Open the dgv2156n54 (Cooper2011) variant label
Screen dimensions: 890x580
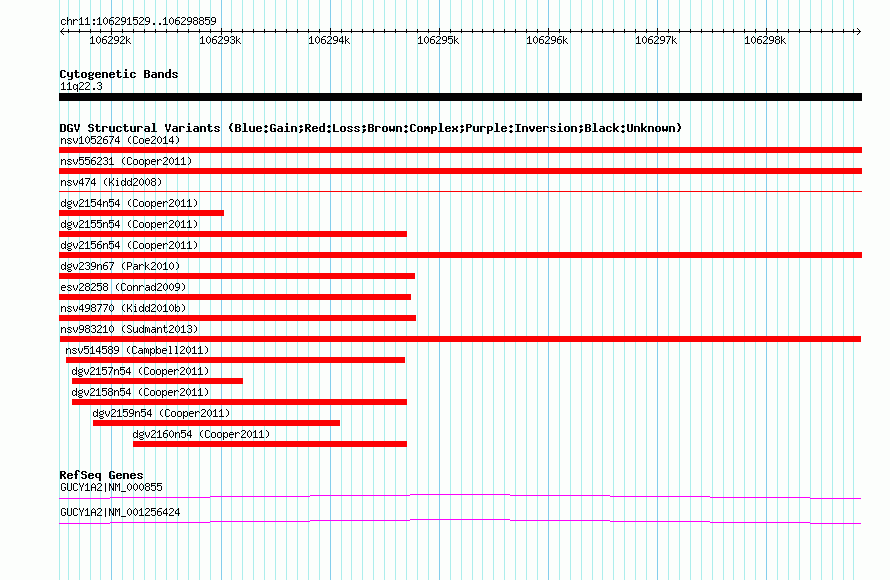click(129, 245)
